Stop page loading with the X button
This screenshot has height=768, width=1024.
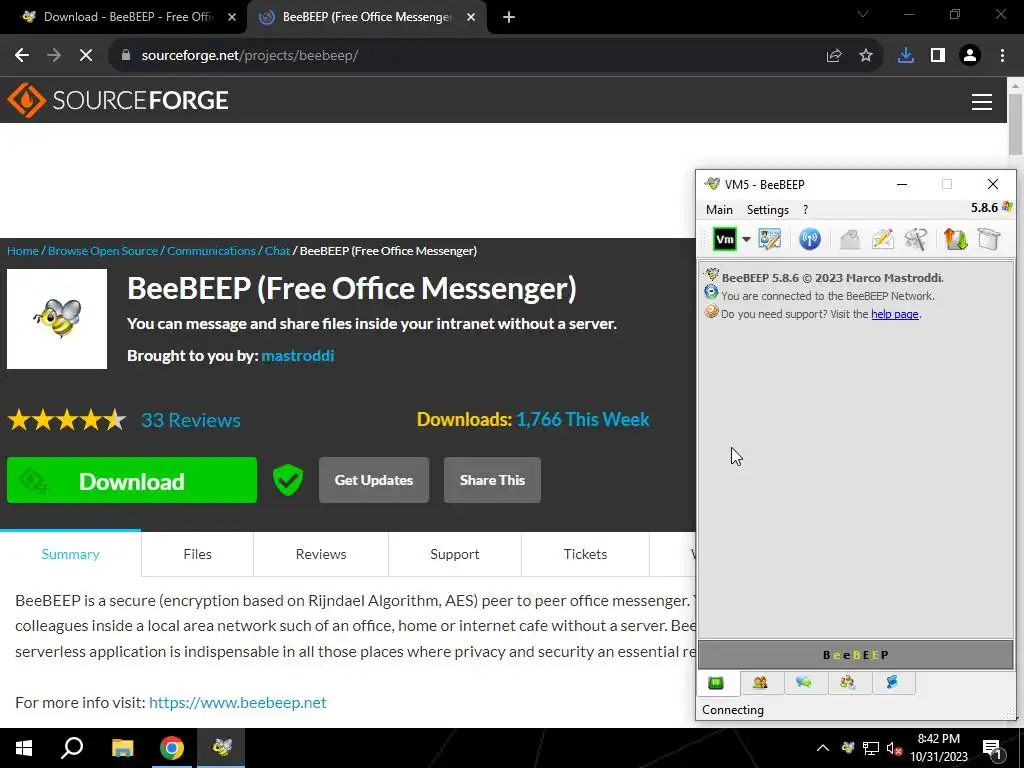click(86, 56)
